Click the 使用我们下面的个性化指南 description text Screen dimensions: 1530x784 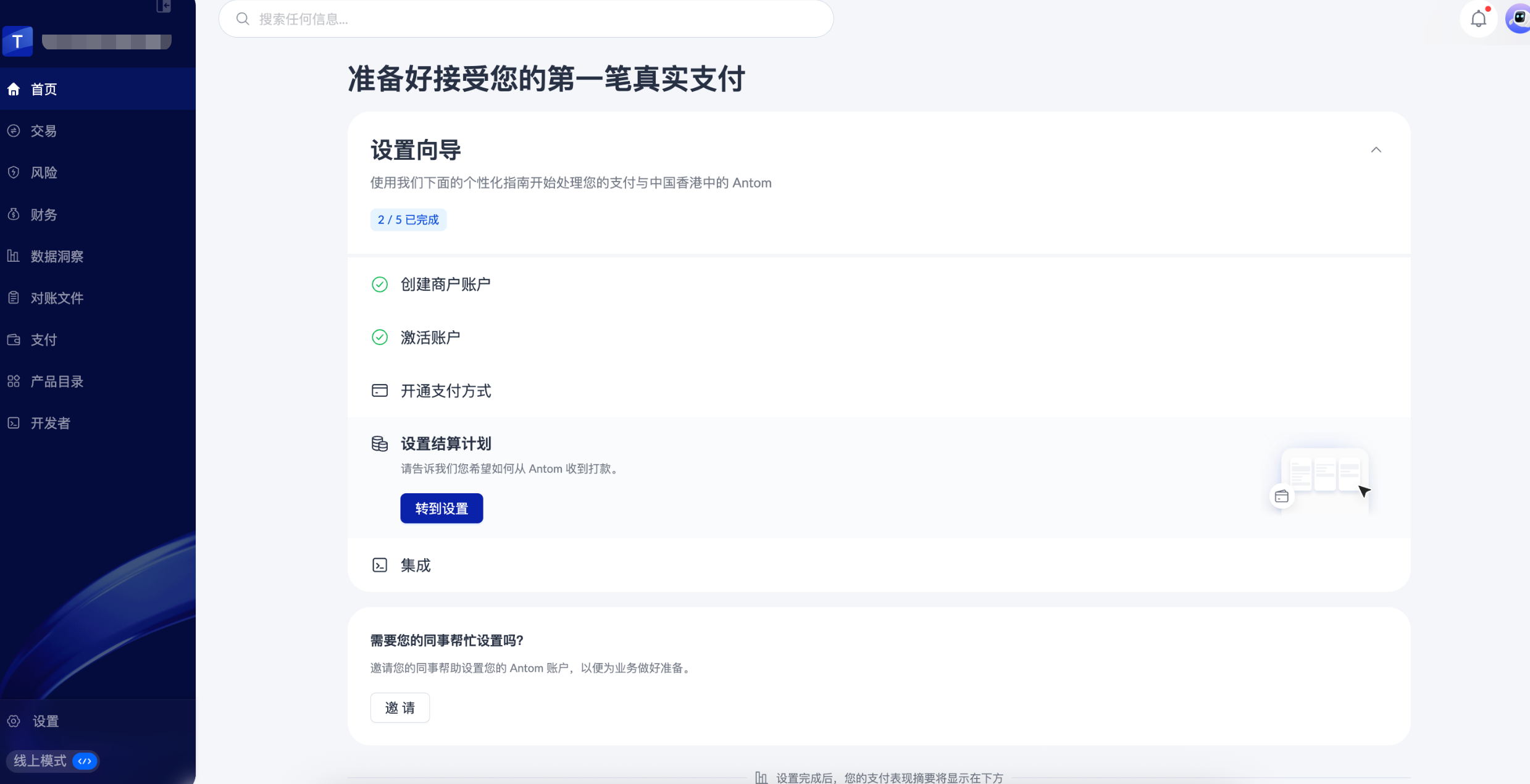click(x=571, y=183)
